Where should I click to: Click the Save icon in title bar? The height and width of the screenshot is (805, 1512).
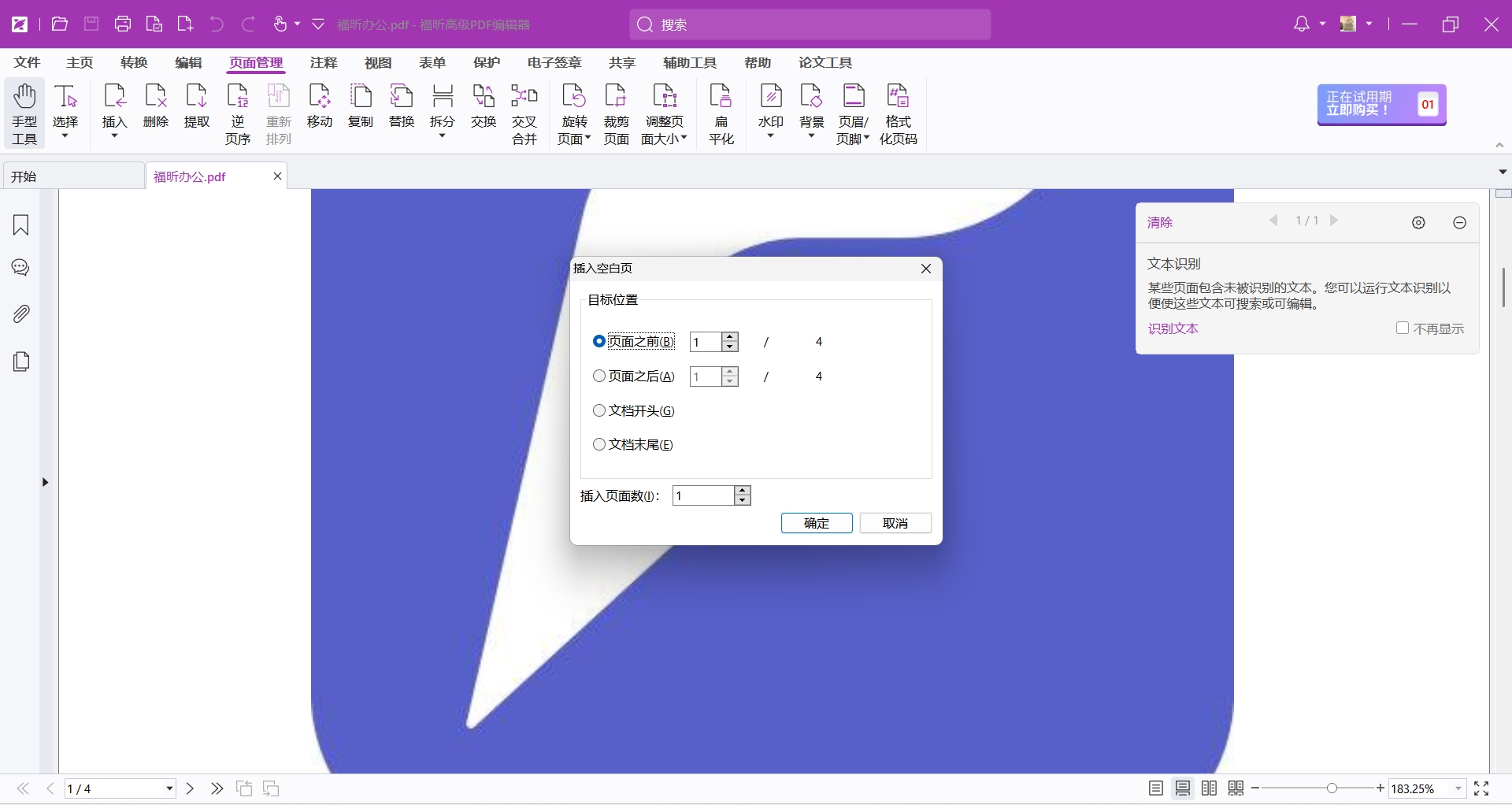(91, 24)
